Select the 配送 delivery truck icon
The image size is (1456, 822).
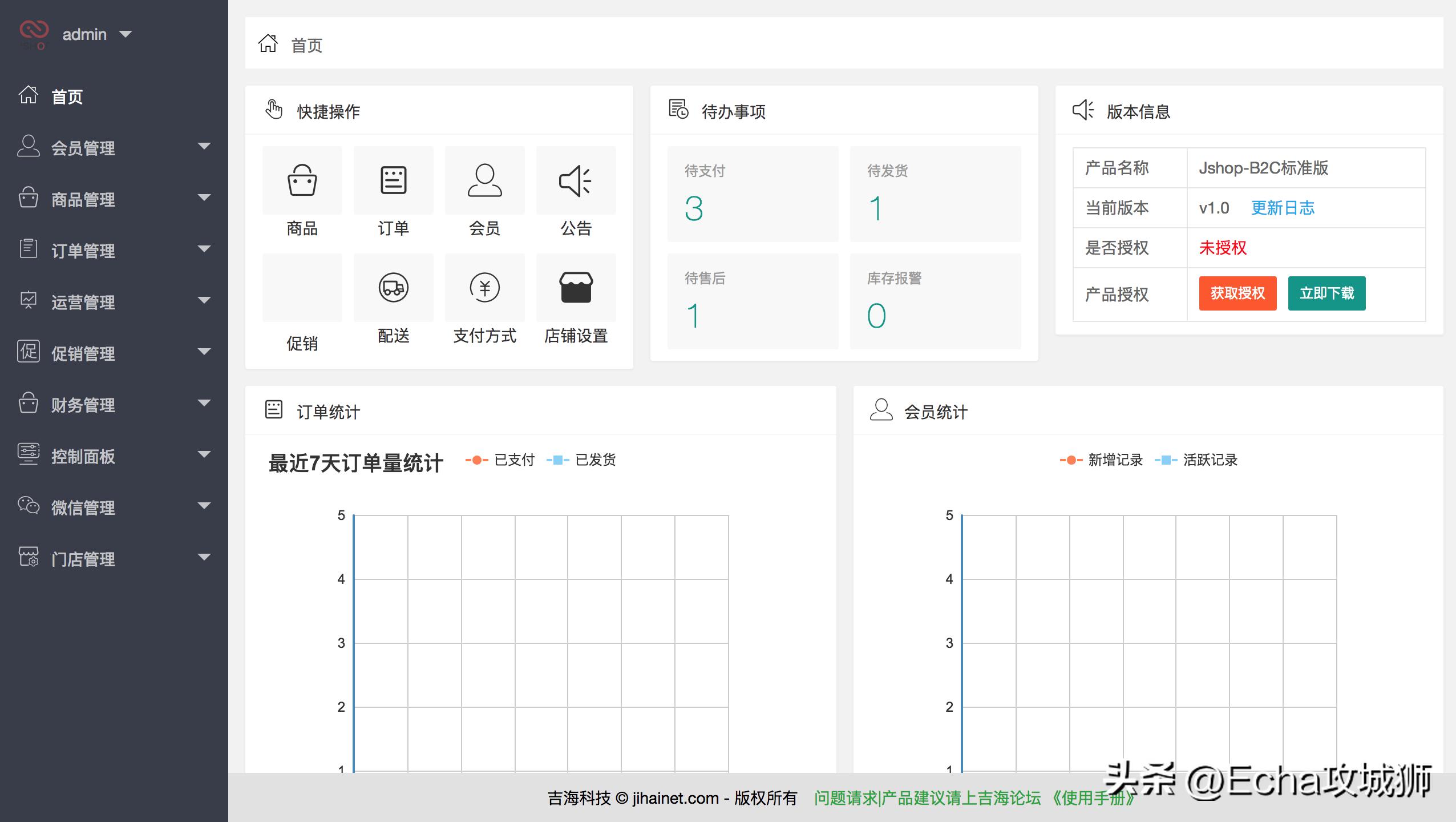coord(393,288)
